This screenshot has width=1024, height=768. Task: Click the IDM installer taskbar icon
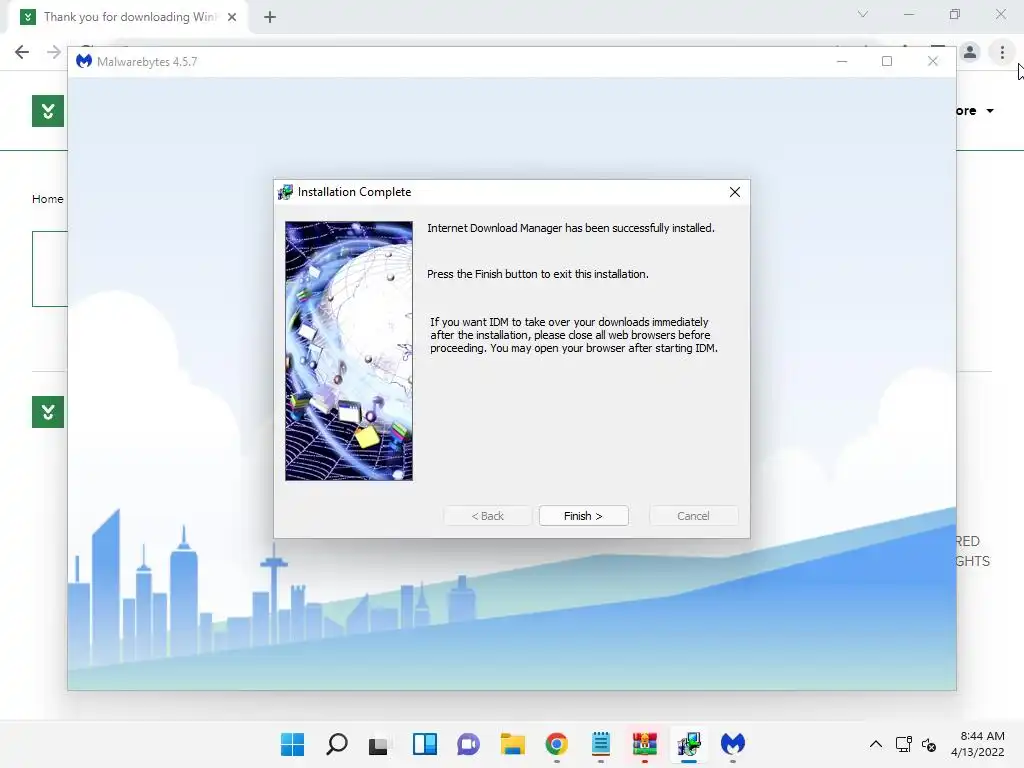689,744
